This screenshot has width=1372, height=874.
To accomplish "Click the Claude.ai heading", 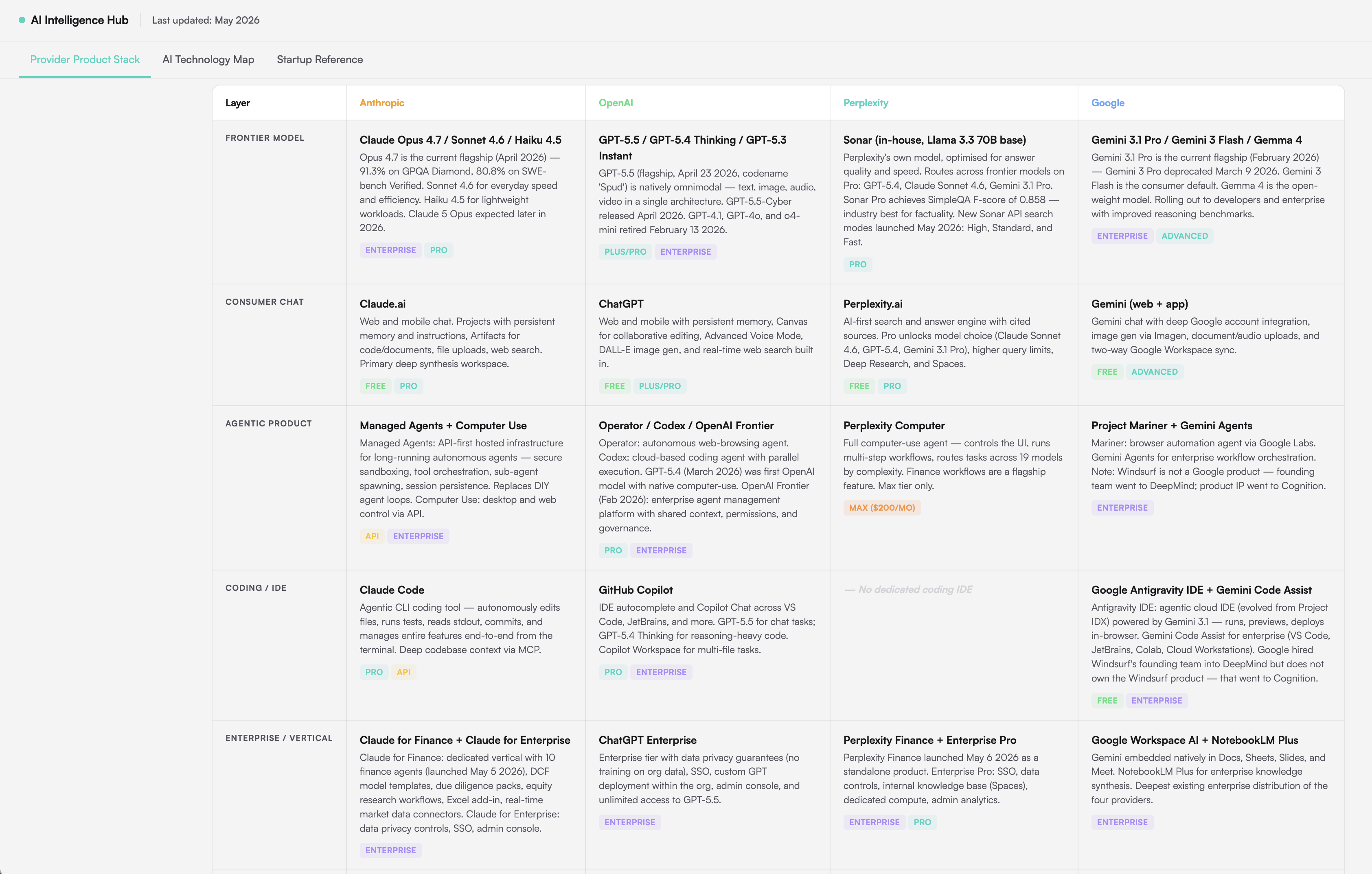I will tap(382, 304).
